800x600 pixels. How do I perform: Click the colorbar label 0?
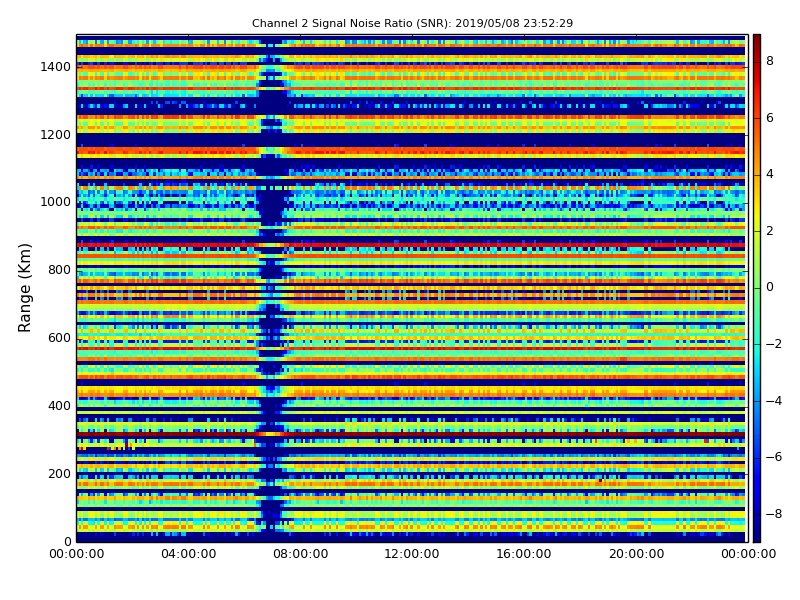click(770, 287)
